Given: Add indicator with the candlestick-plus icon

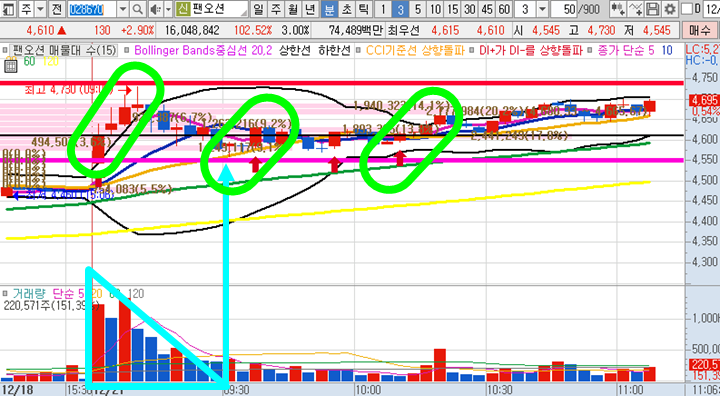Looking at the screenshot, I should (618, 9).
